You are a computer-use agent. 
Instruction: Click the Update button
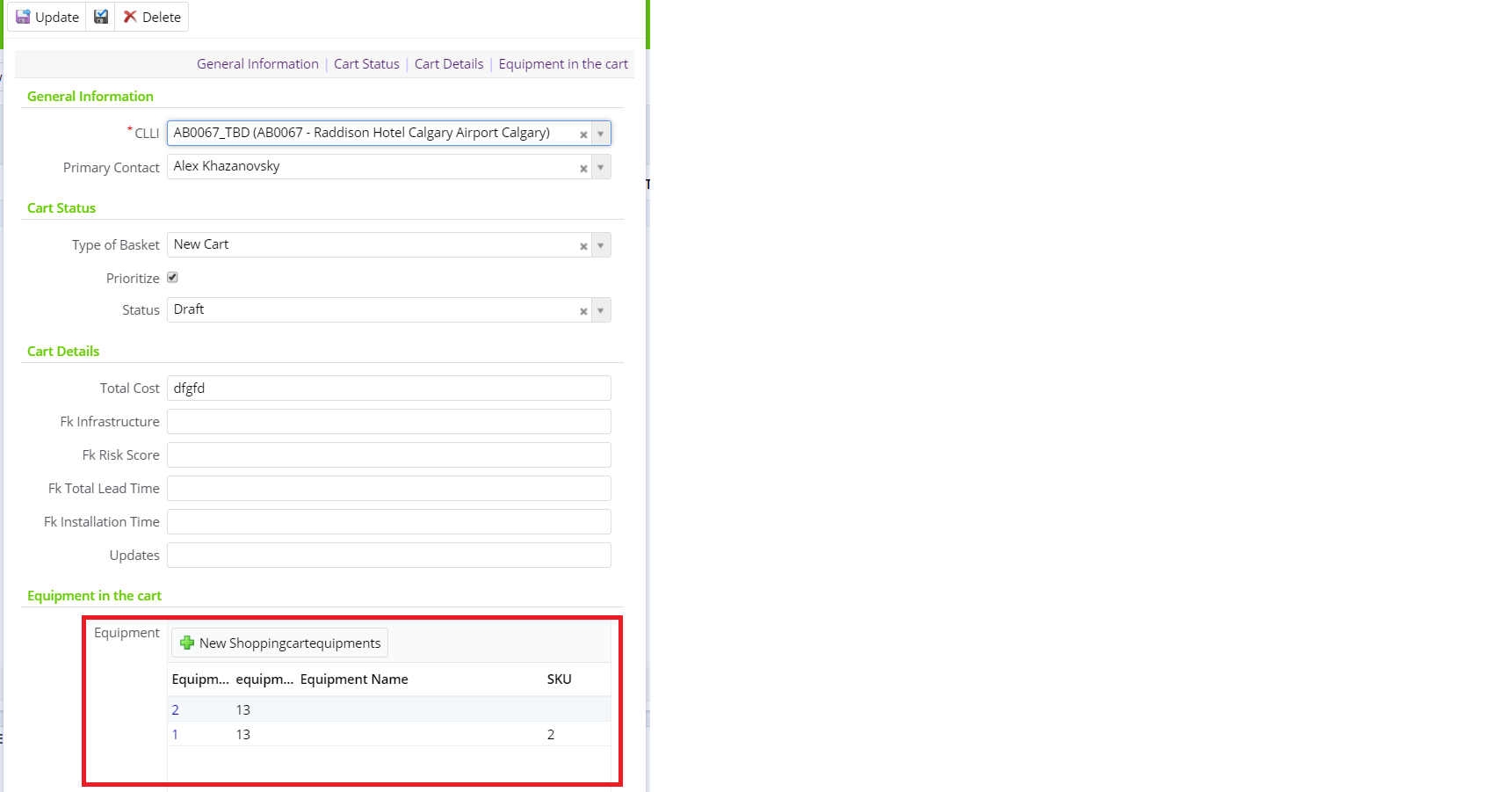pos(47,16)
